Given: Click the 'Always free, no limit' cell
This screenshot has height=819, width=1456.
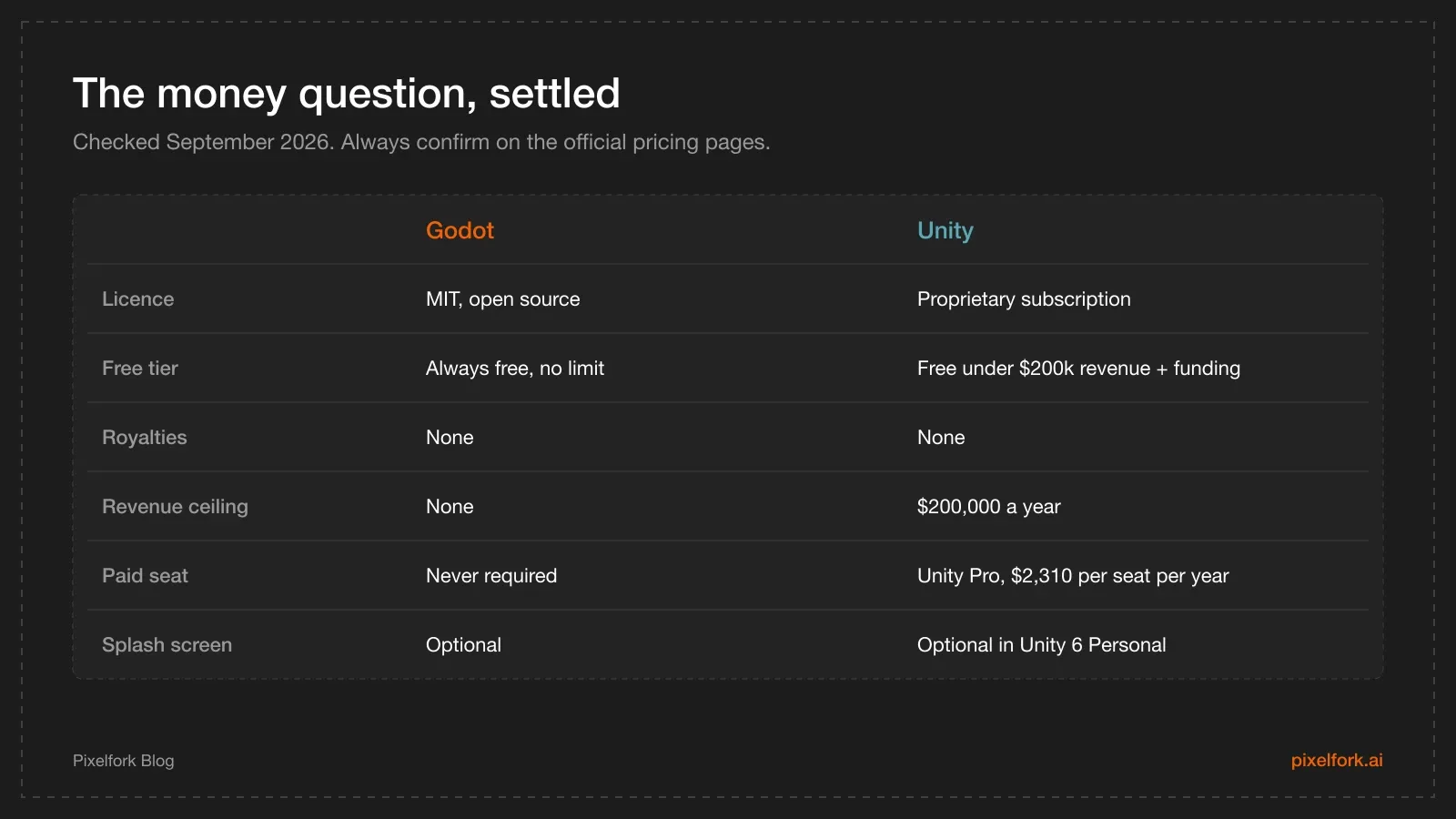Looking at the screenshot, I should click(515, 368).
